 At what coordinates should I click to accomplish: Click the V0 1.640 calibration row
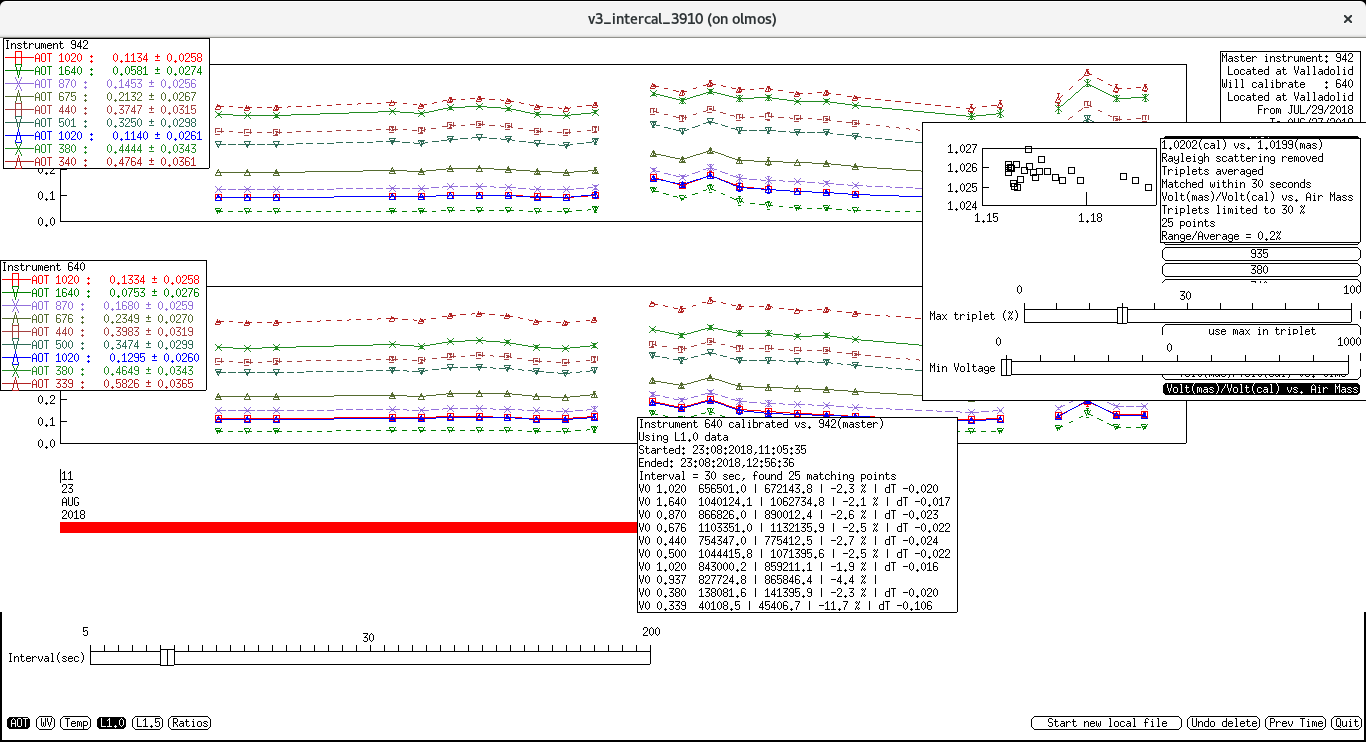794,502
